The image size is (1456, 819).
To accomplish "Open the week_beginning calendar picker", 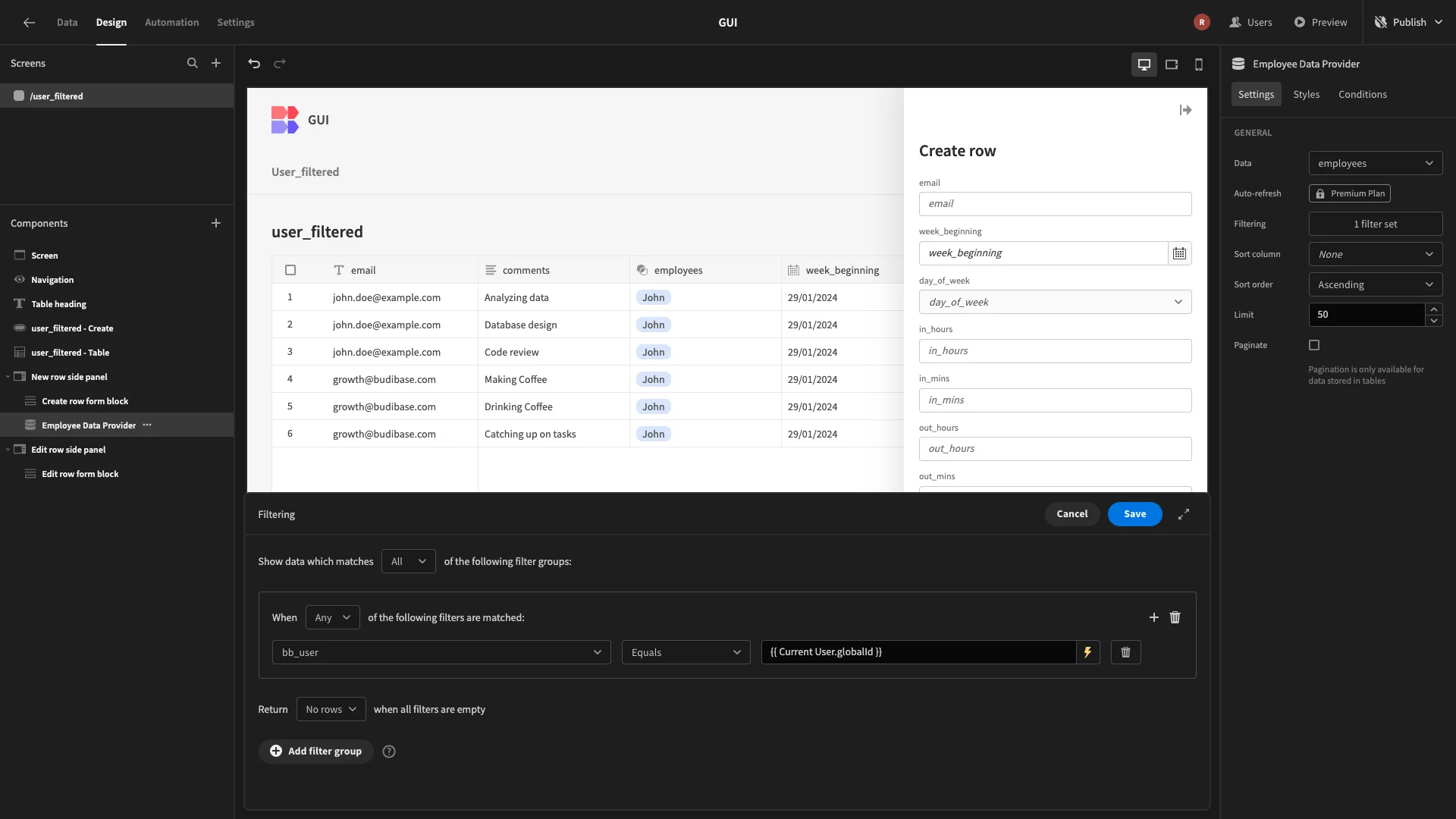I will 1179,253.
